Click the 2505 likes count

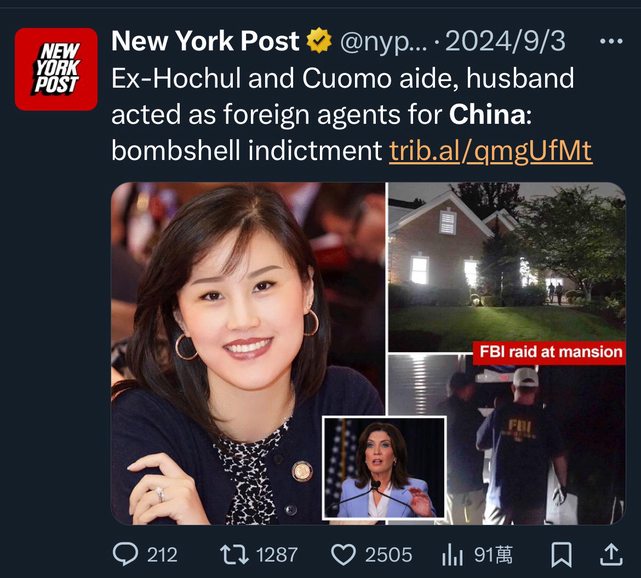coord(388,555)
